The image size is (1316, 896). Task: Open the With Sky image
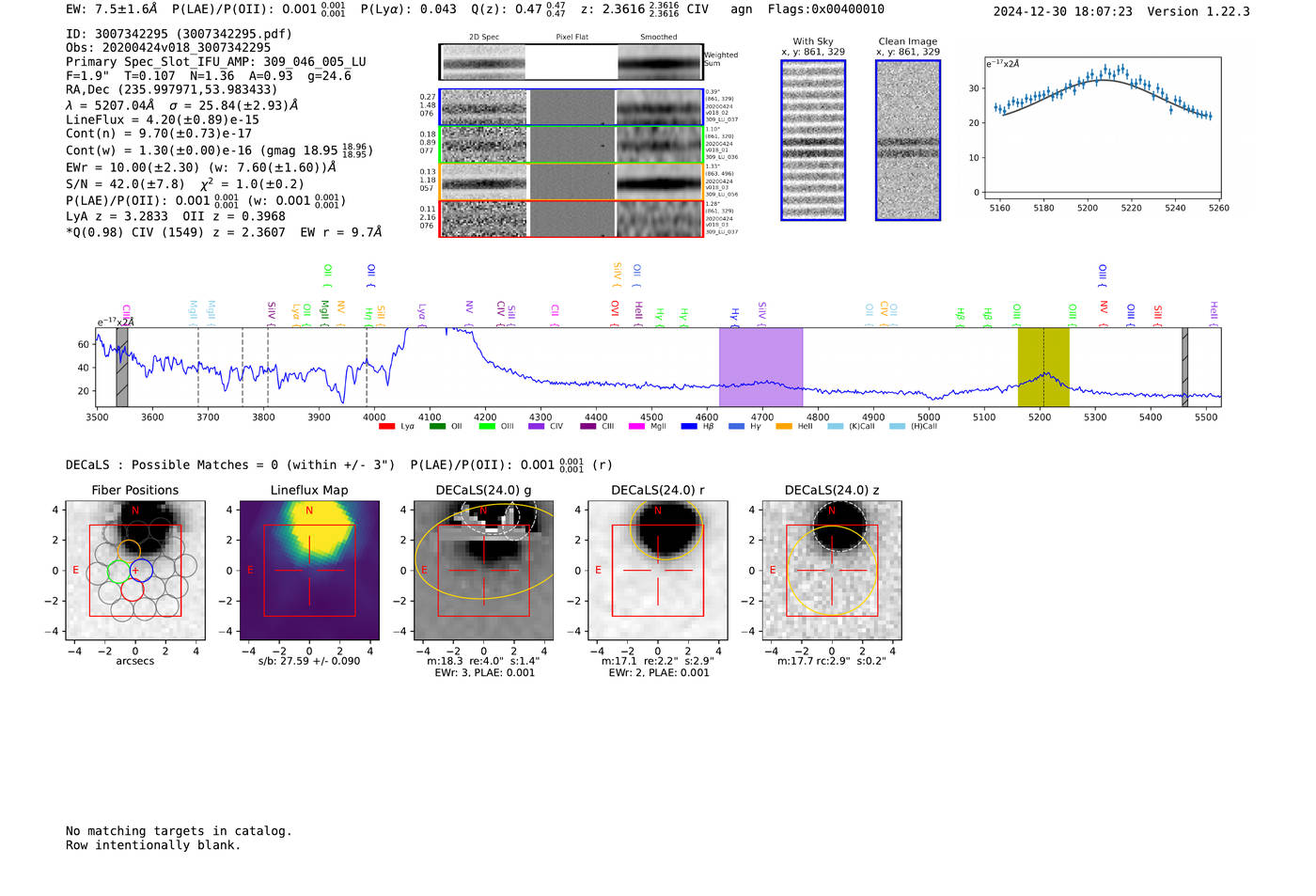pyautogui.click(x=813, y=140)
